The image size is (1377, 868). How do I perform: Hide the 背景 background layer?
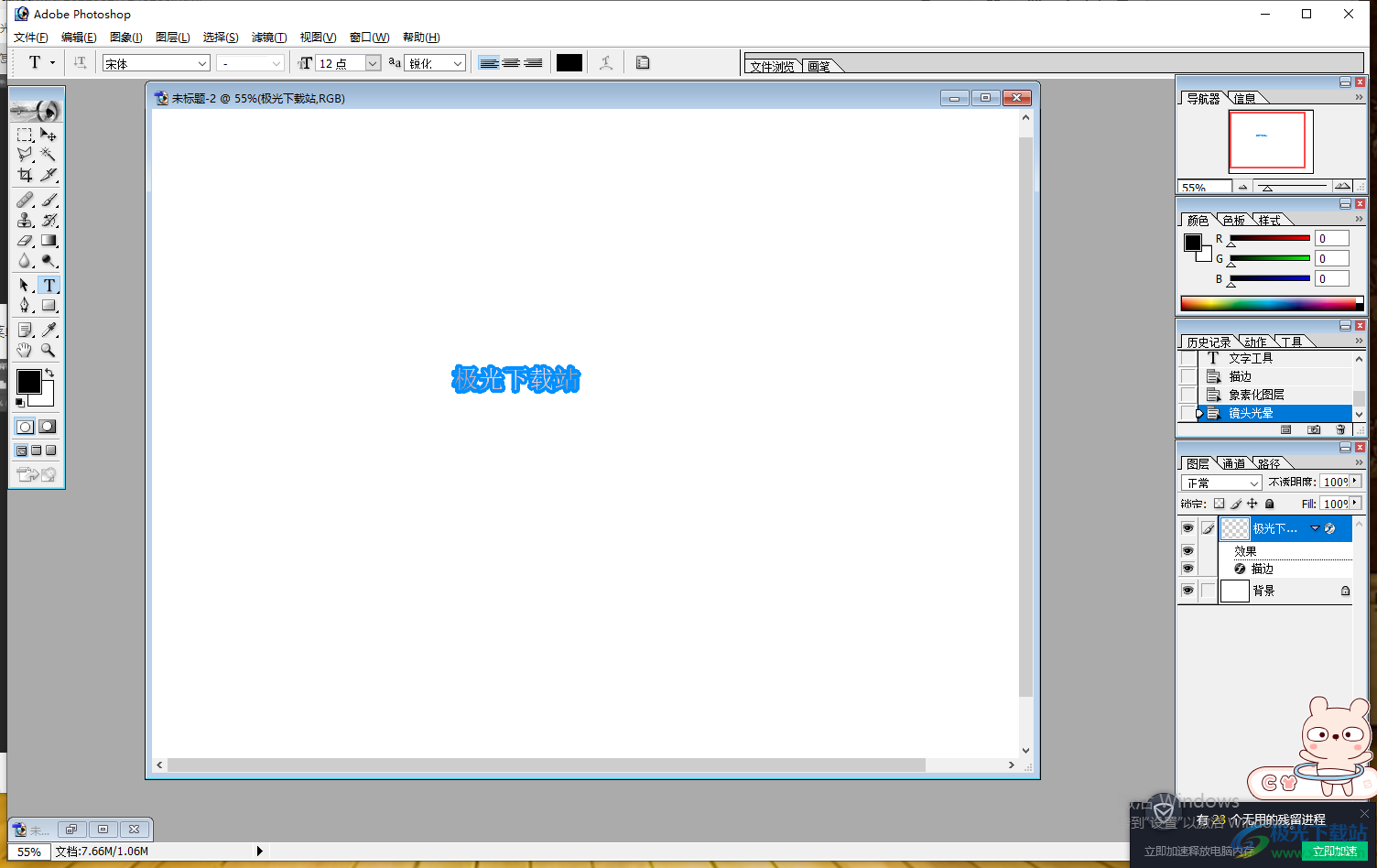pos(1187,591)
